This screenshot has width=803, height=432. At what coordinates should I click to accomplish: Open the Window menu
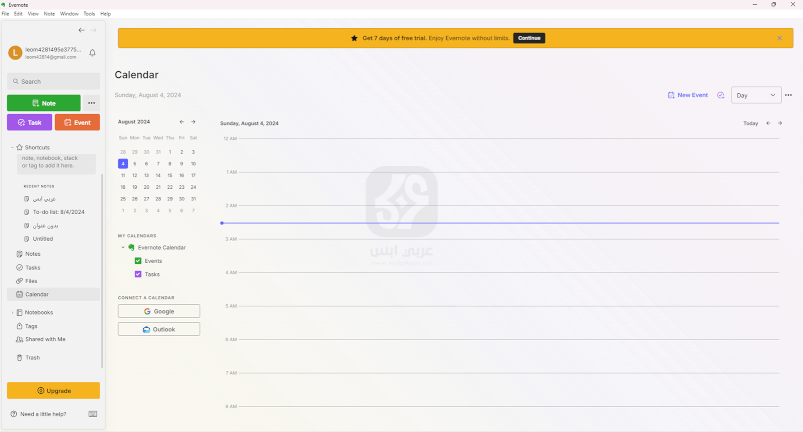(69, 14)
